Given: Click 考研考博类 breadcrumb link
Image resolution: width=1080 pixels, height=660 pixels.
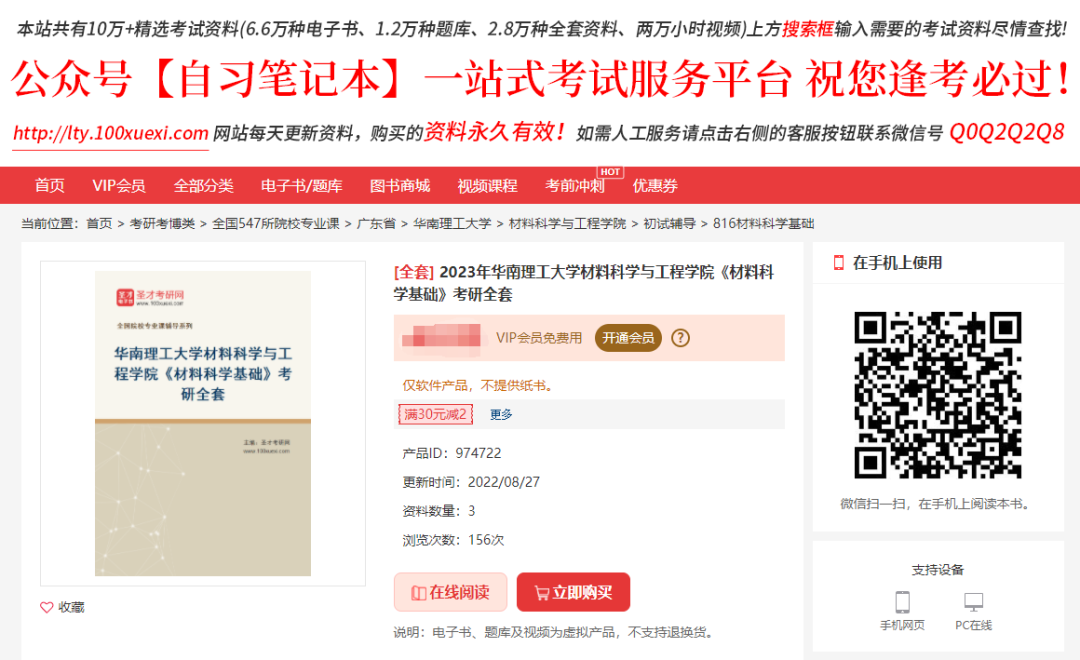Looking at the screenshot, I should (x=162, y=223).
